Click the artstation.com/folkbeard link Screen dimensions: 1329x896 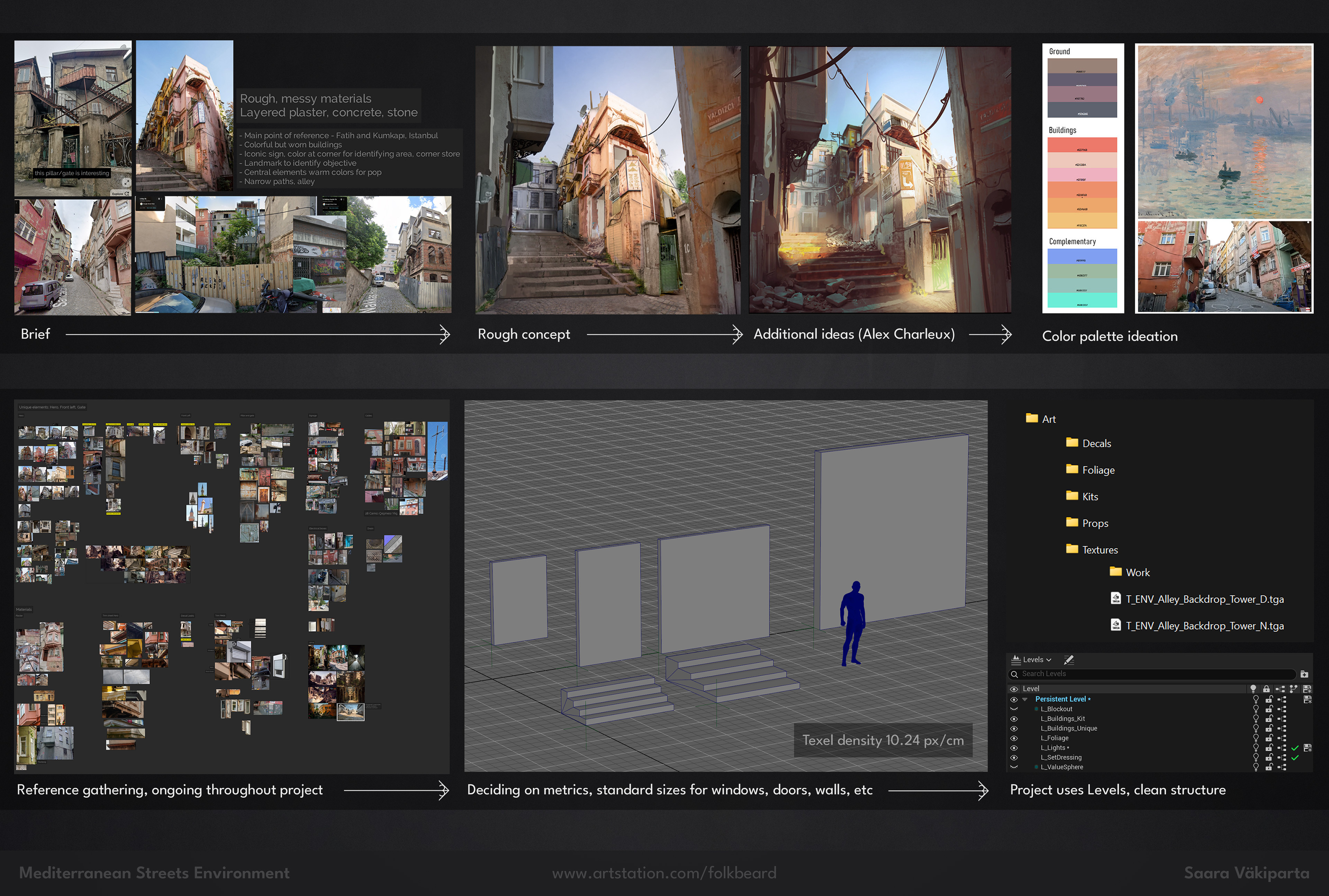coord(664,873)
